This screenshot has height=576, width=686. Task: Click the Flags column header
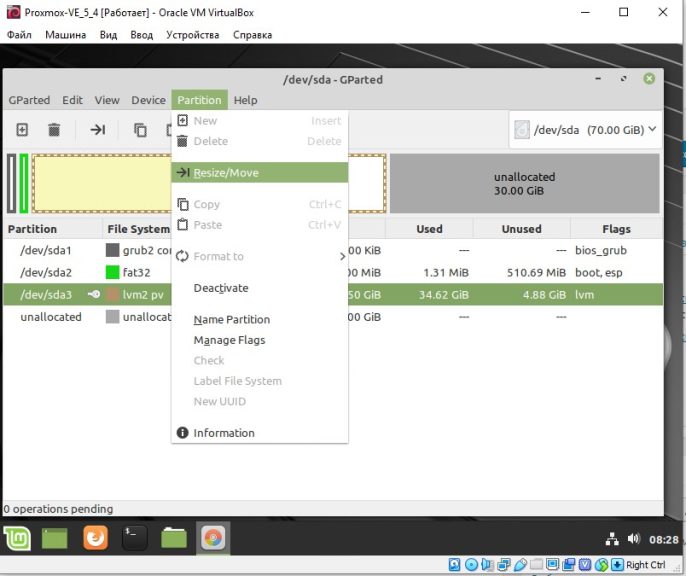pos(616,229)
